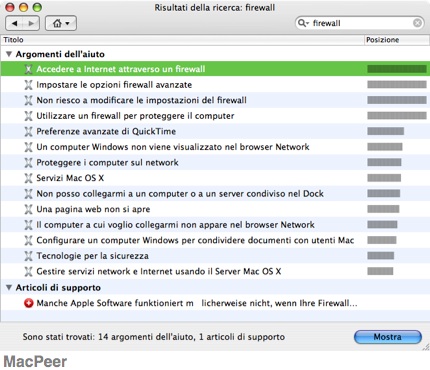Viewport: 430px width, 370px height.
Task: Select 'Gestire servizi network e Internet' topic
Action: pos(159,271)
